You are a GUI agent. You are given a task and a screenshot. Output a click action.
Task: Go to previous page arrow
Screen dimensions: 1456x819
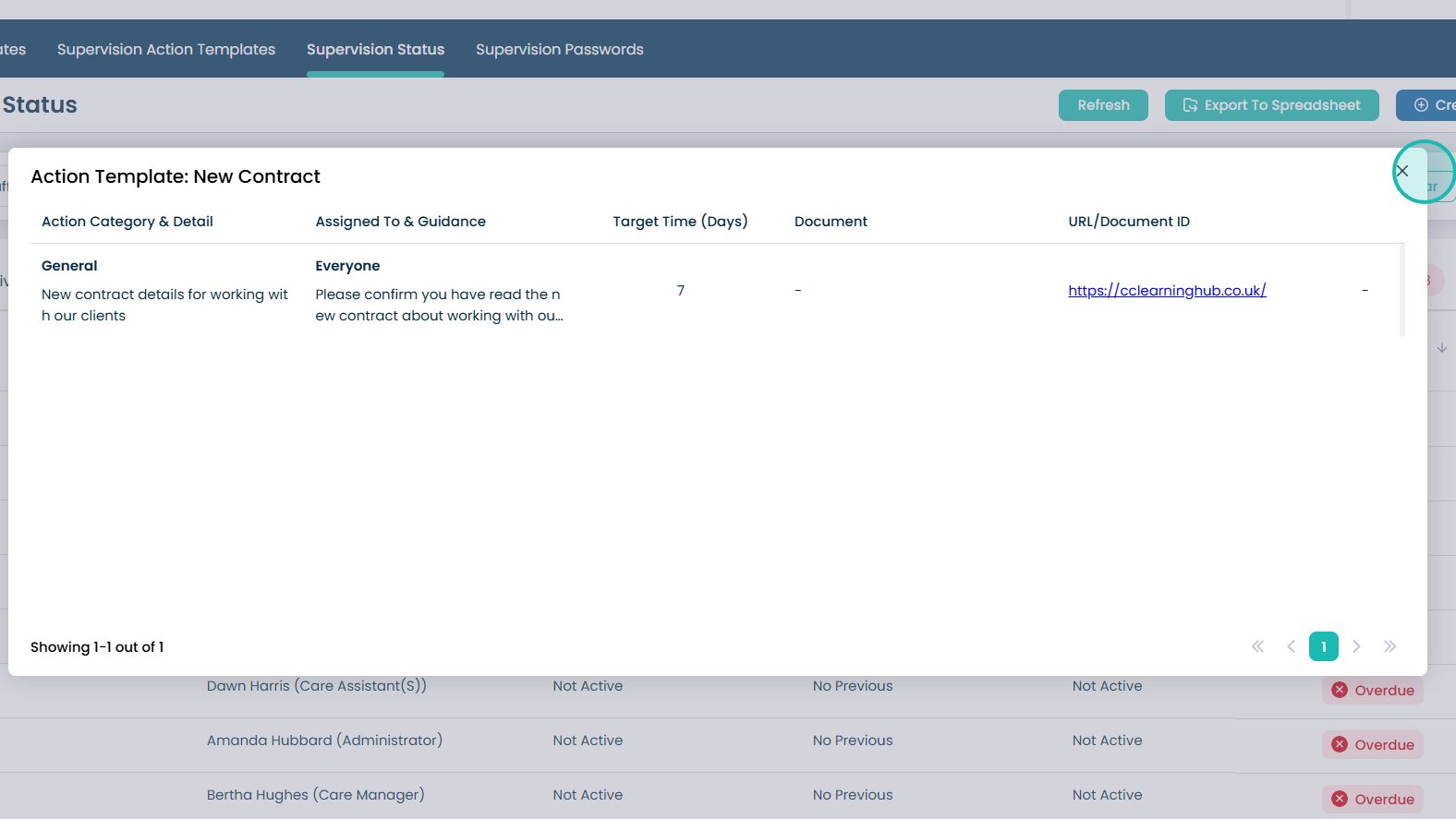tap(1291, 646)
